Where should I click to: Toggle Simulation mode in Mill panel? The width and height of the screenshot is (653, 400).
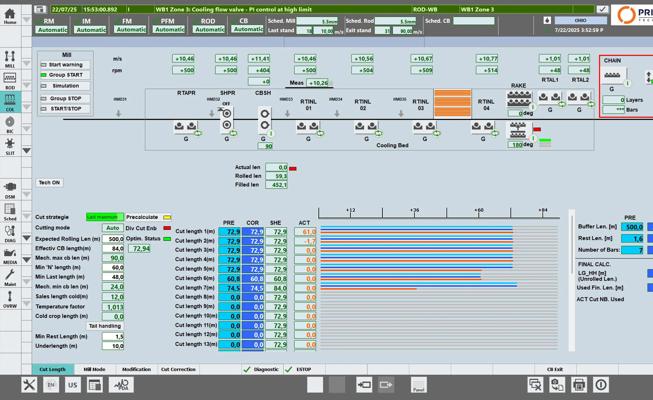(x=43, y=86)
